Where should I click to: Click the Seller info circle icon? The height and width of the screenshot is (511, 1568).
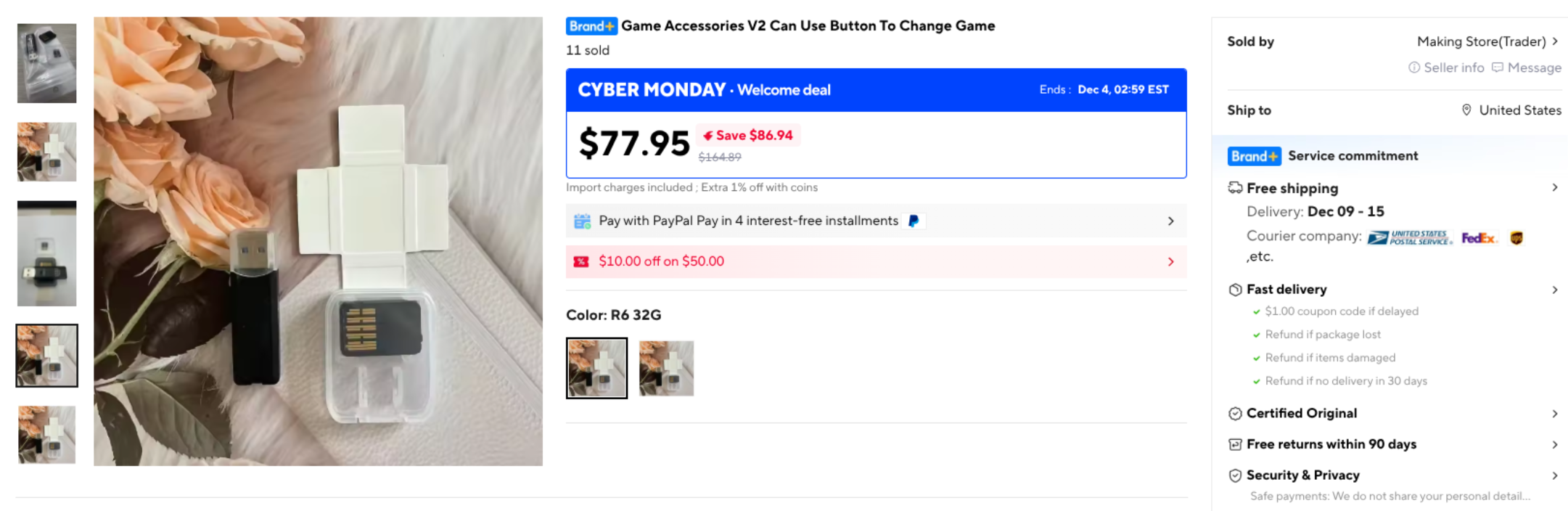1413,68
